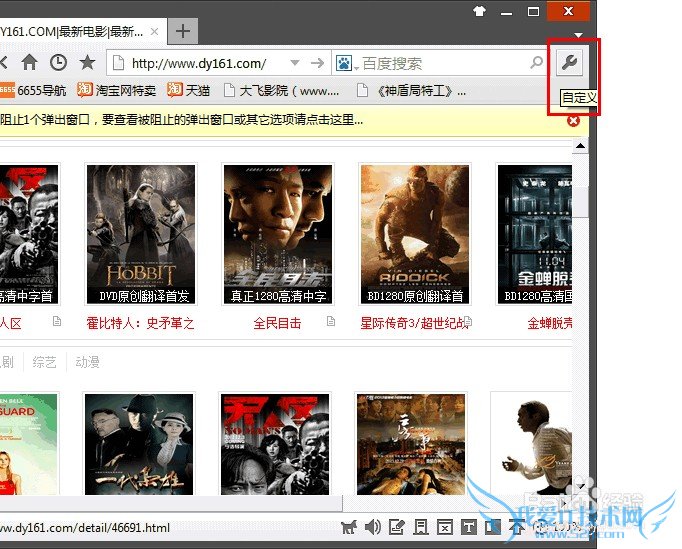This screenshot has width=682, height=549.
Task: Mute sound via status bar speaker
Action: pyautogui.click(x=372, y=528)
